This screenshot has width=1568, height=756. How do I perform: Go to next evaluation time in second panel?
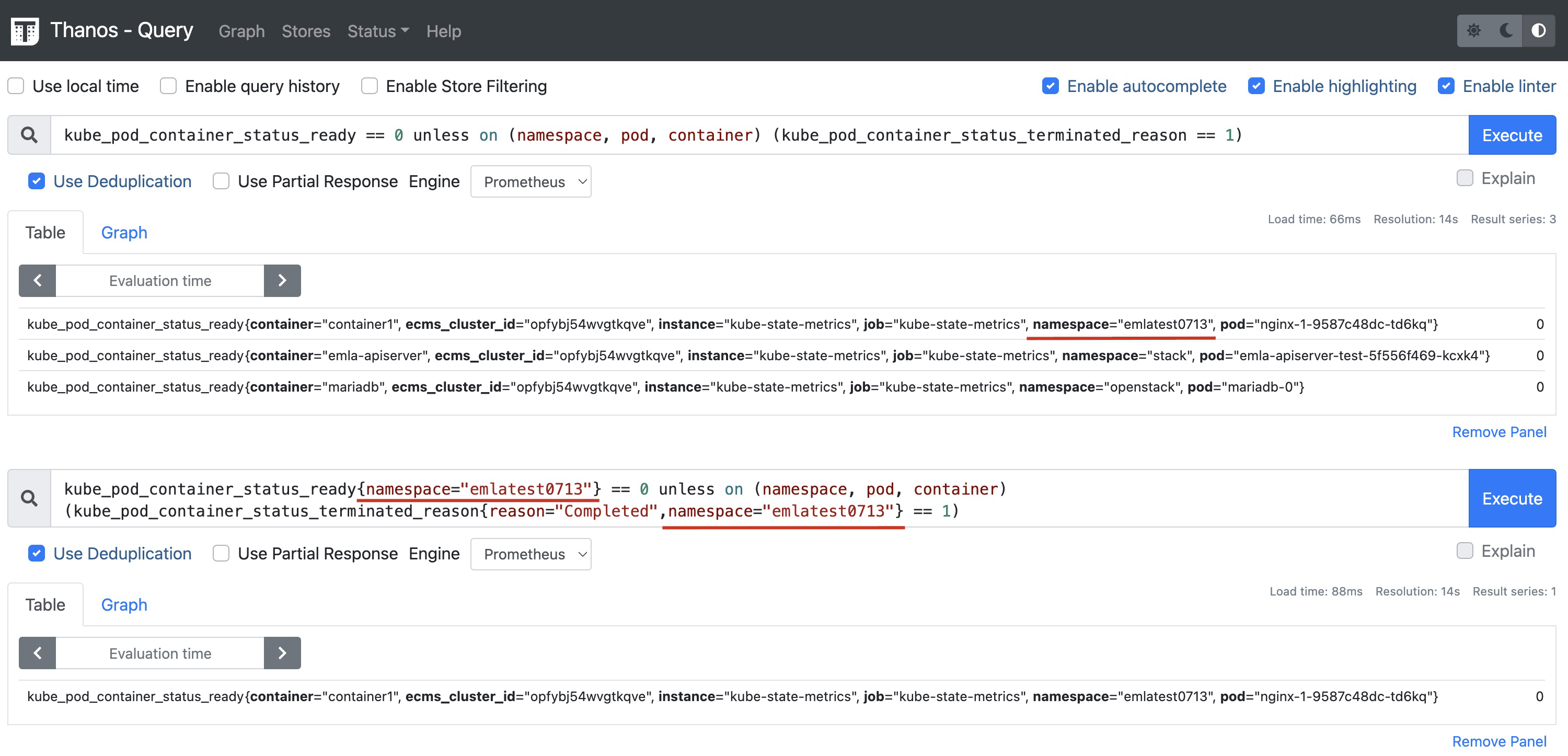[282, 653]
